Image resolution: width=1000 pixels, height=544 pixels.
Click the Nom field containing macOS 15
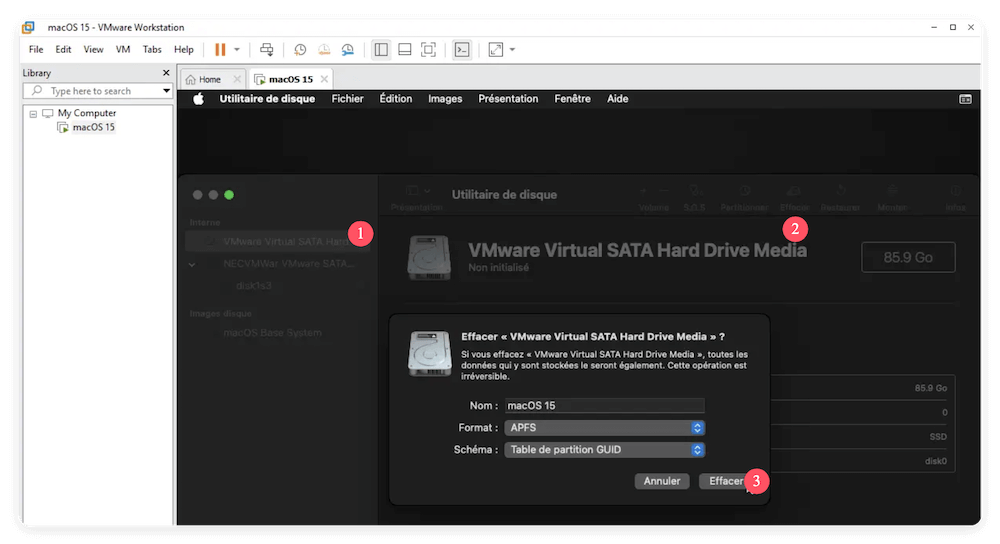click(605, 406)
